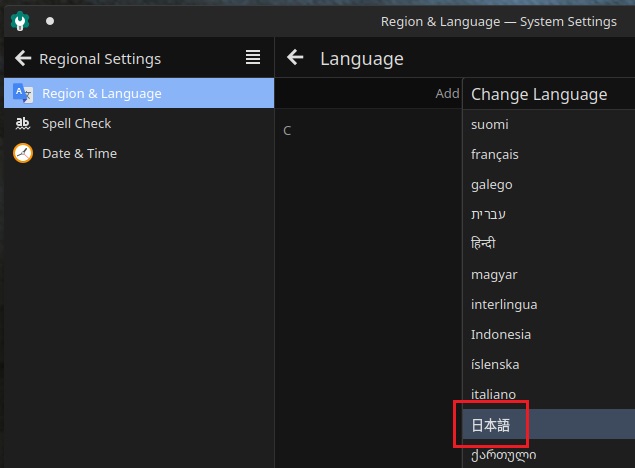The height and width of the screenshot is (468, 635).
Task: Select 日本語 in Change Language list
Action: [549, 424]
